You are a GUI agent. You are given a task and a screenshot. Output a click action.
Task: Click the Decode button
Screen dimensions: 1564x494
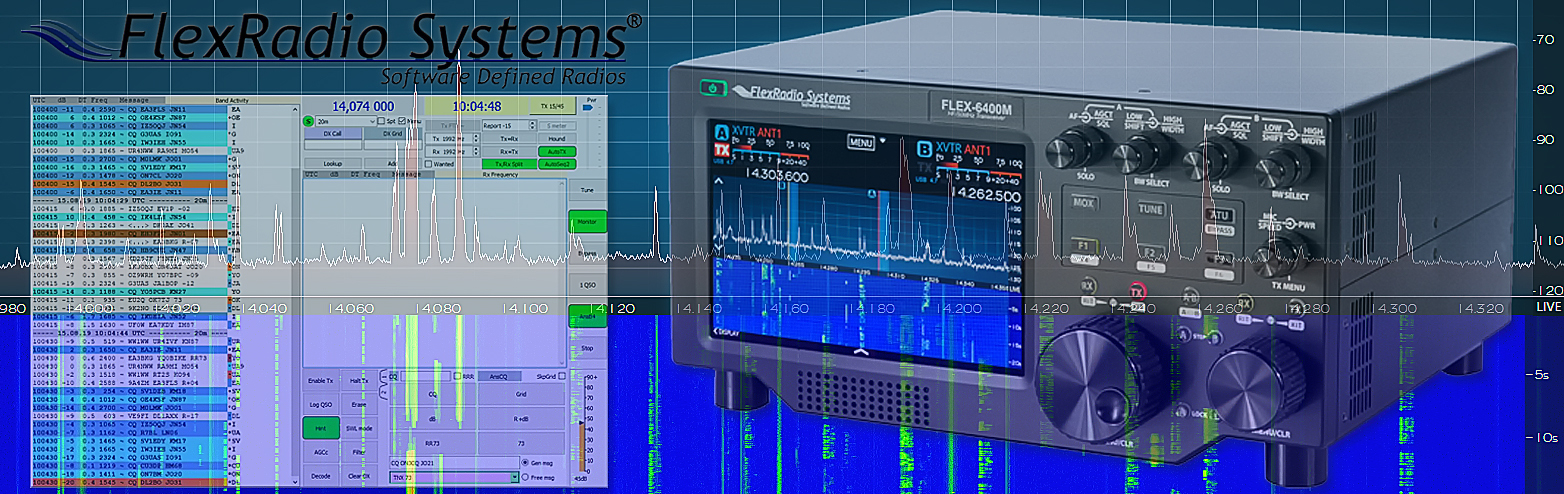[321, 476]
